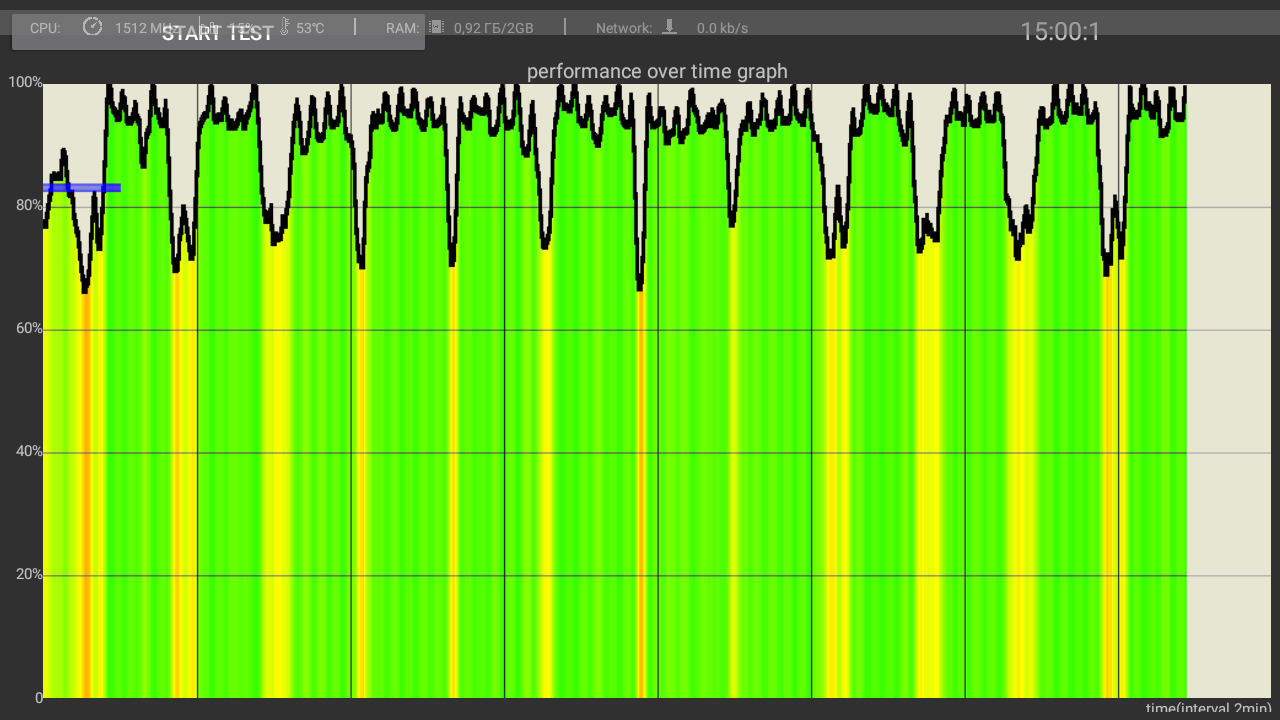Viewport: 1280px width, 720px height.
Task: Click the 80% axis label
Action: pos(29,205)
